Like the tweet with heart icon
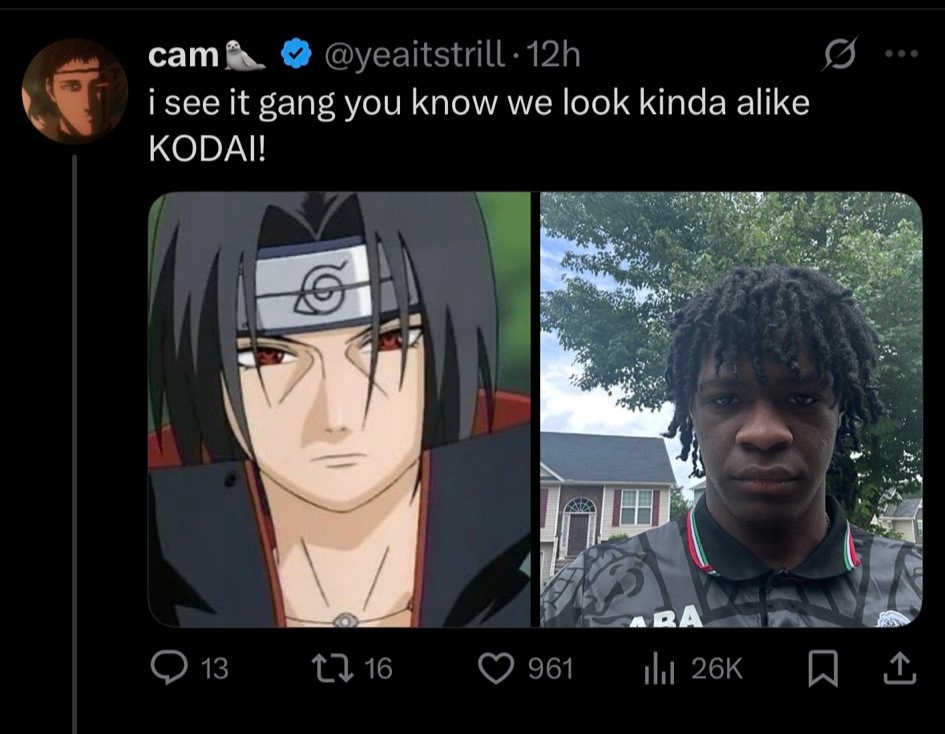 coord(495,669)
